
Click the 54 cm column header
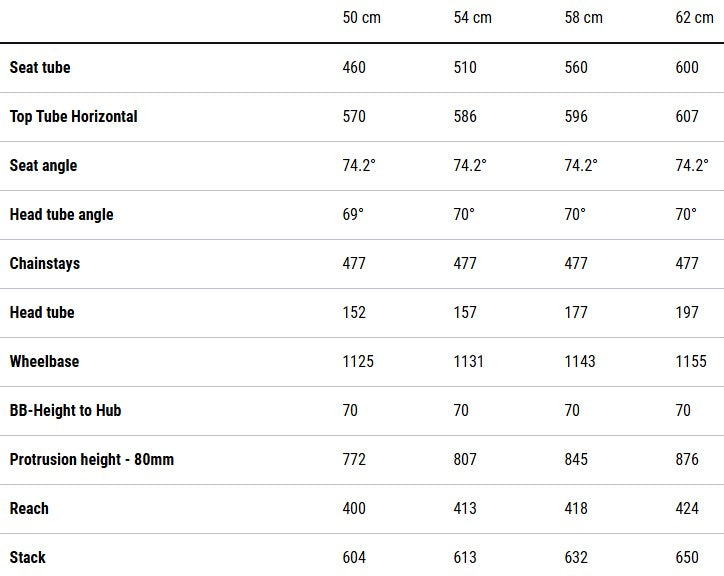[x=472, y=18]
